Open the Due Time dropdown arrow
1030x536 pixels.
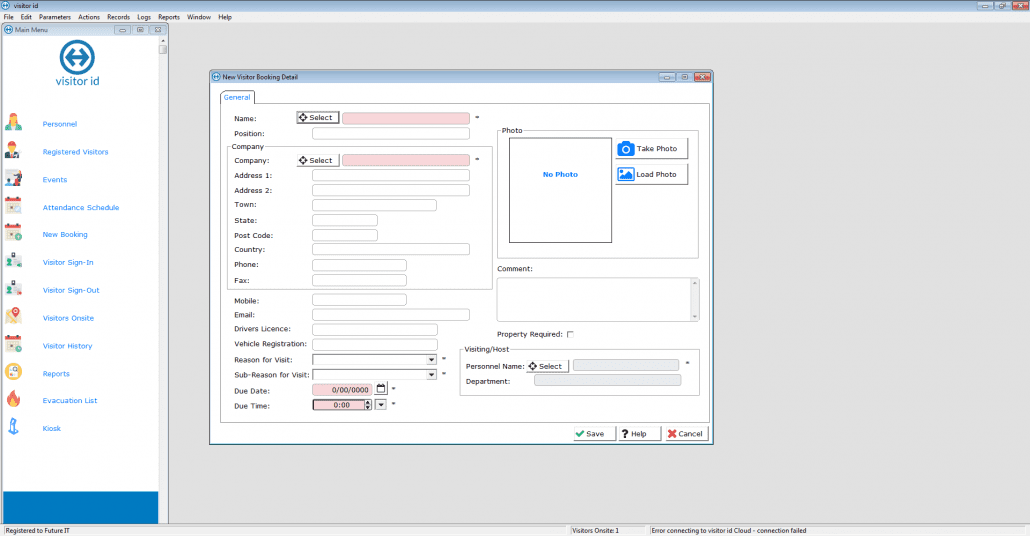pyautogui.click(x=380, y=405)
